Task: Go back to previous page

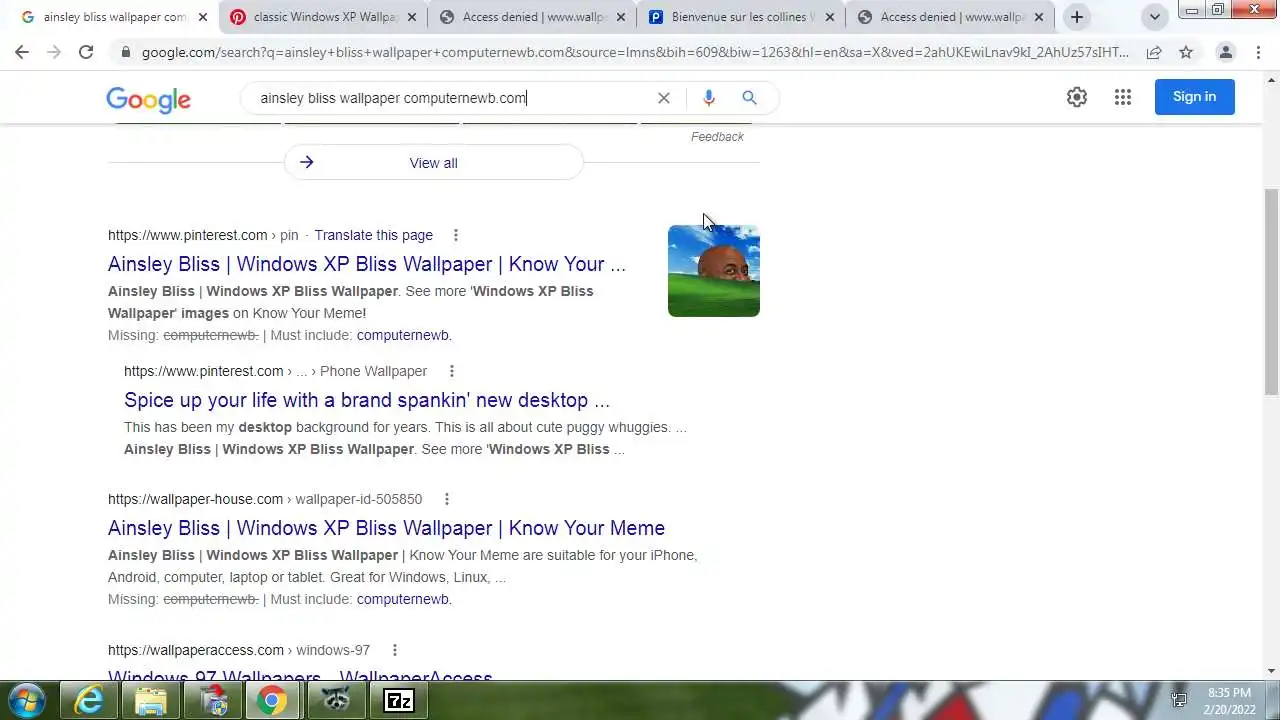Action: coord(22,52)
